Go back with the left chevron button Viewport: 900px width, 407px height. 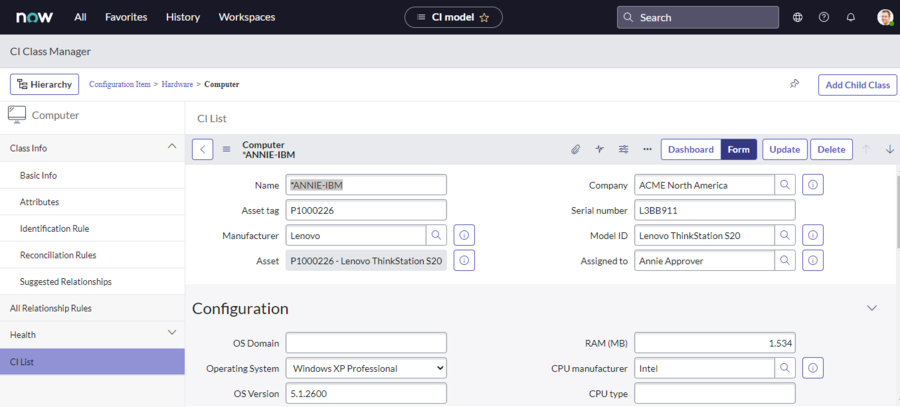pos(203,149)
